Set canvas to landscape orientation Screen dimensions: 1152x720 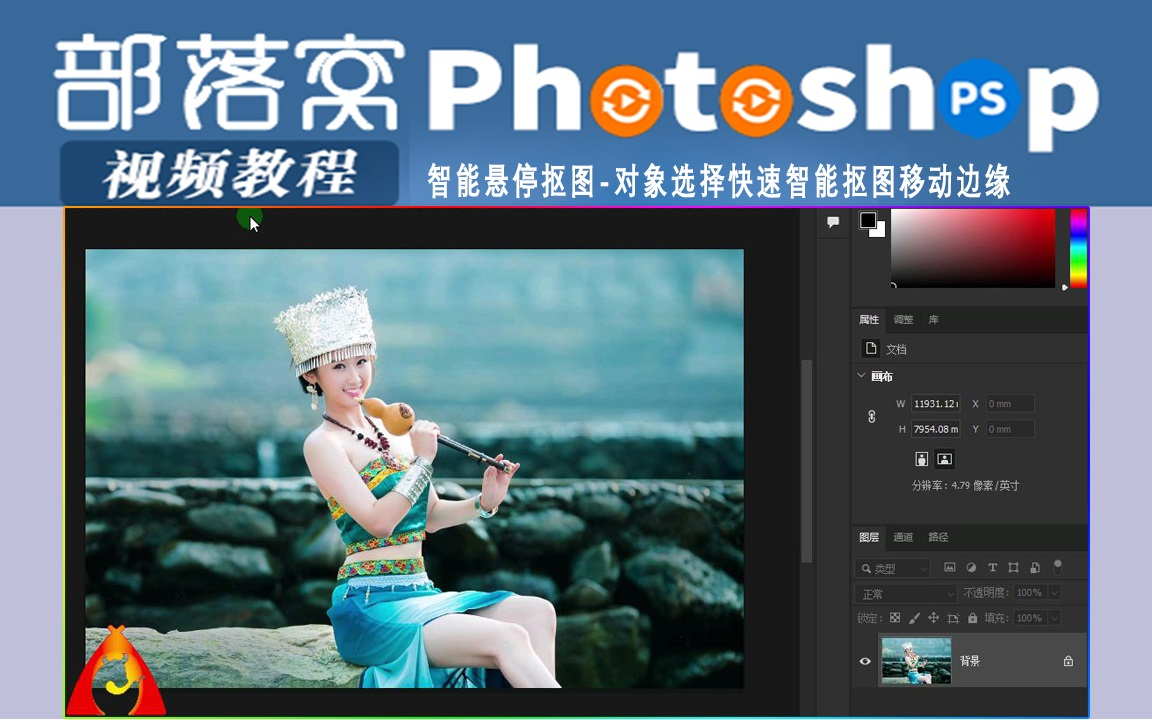[945, 459]
